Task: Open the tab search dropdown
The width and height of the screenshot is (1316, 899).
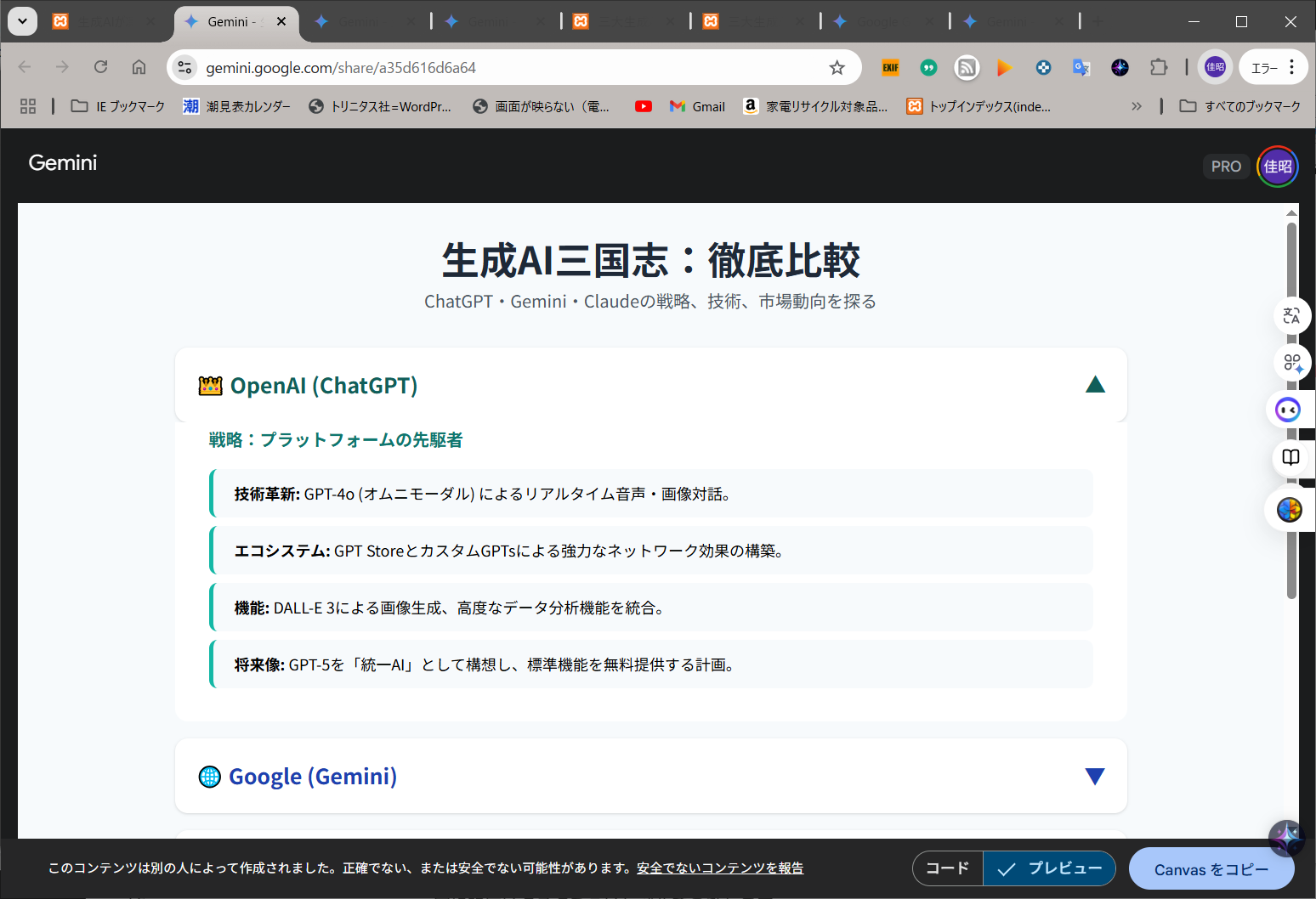Action: [x=22, y=21]
